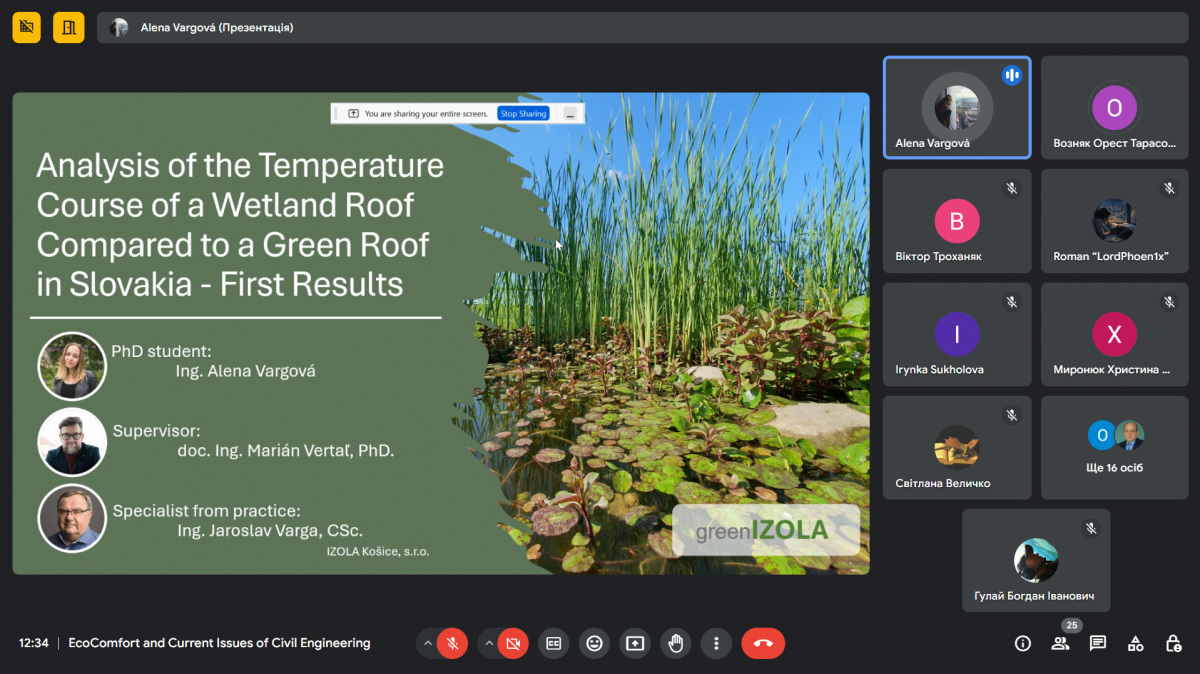Click the raise hand icon
Screen dimensions: 1200x674
click(676, 643)
